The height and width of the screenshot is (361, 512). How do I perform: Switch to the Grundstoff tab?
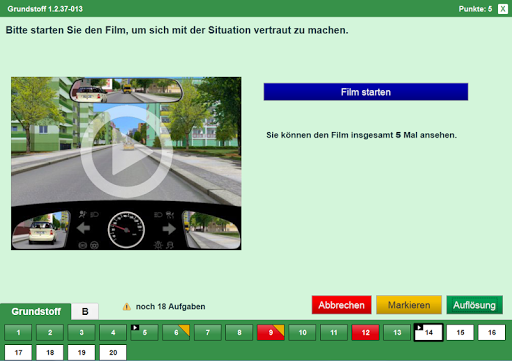(x=36, y=312)
